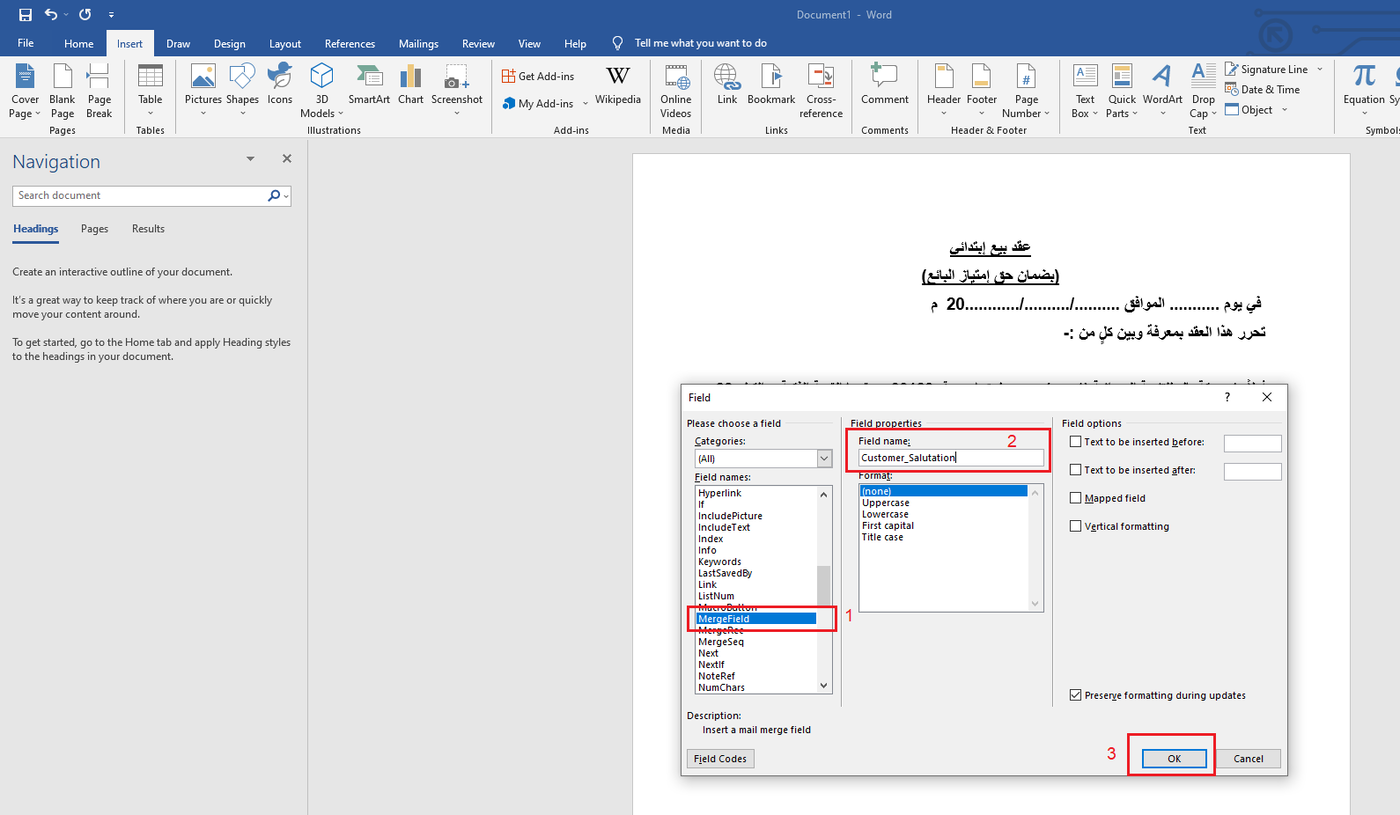1400x815 pixels.
Task: Check the Mapped field option
Action: point(1076,498)
